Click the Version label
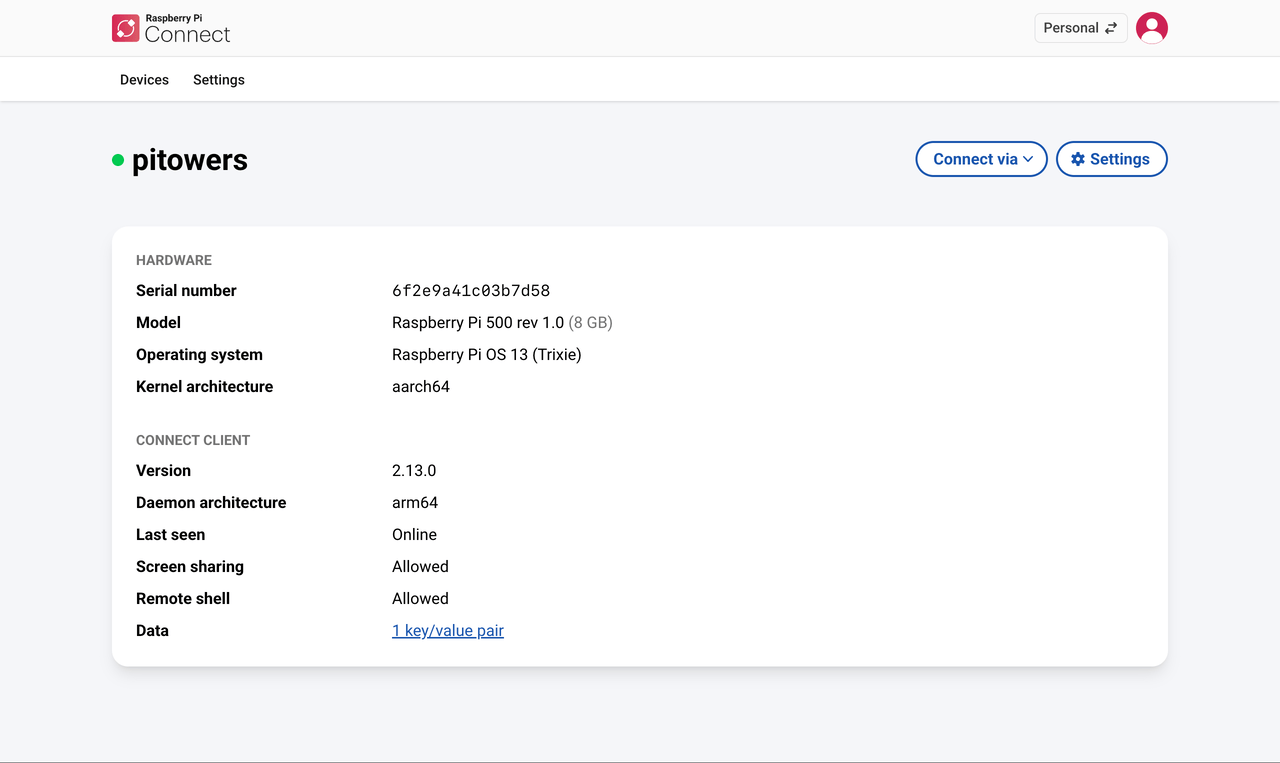This screenshot has height=763, width=1280. coord(163,471)
